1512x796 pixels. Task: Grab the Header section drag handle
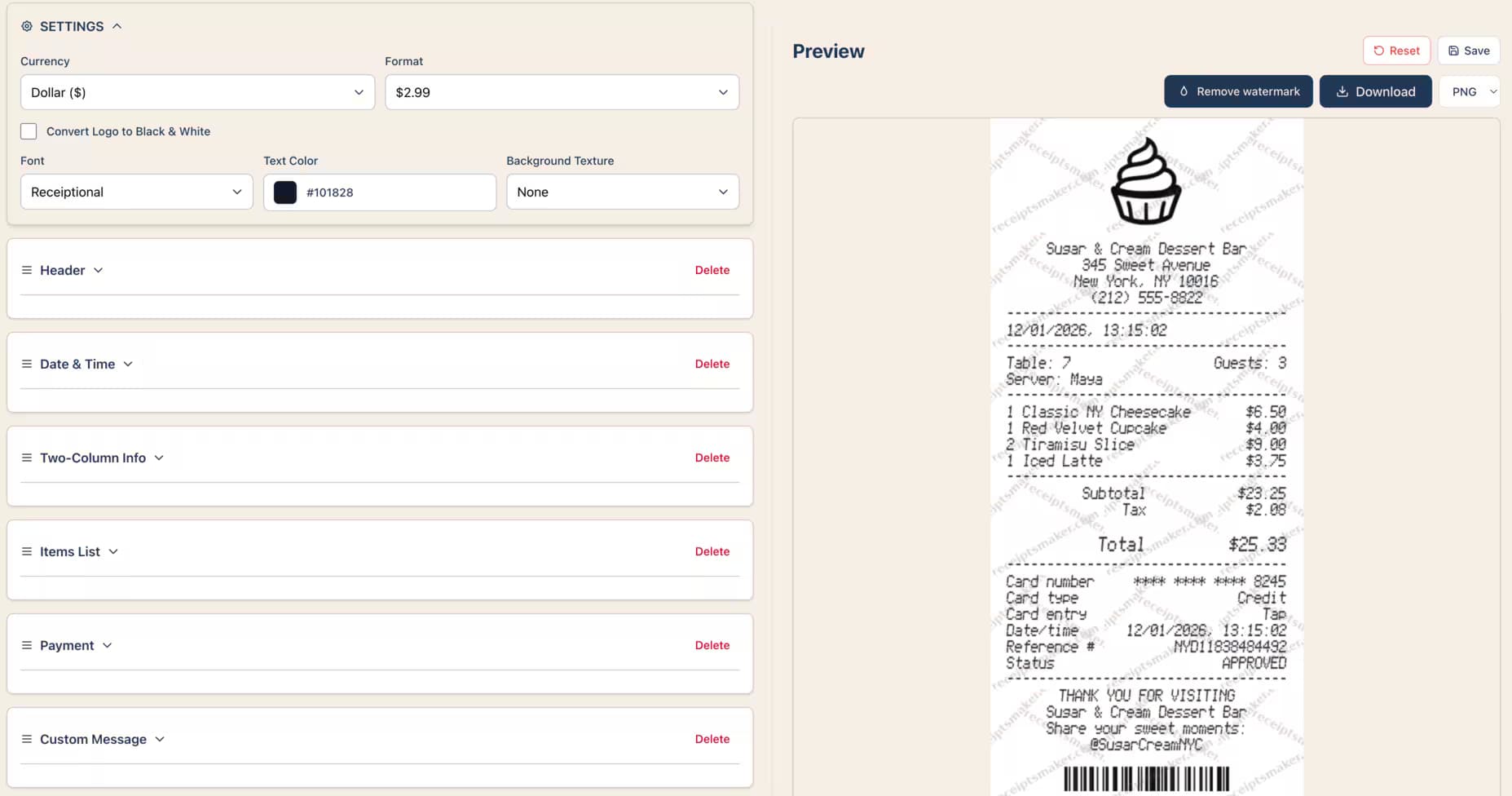(x=27, y=270)
